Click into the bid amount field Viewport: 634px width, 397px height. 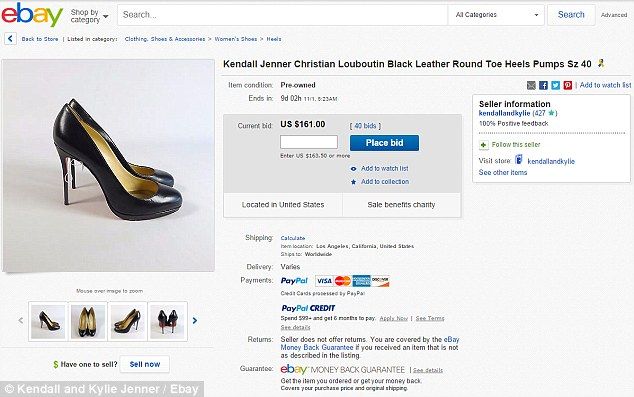[x=309, y=142]
